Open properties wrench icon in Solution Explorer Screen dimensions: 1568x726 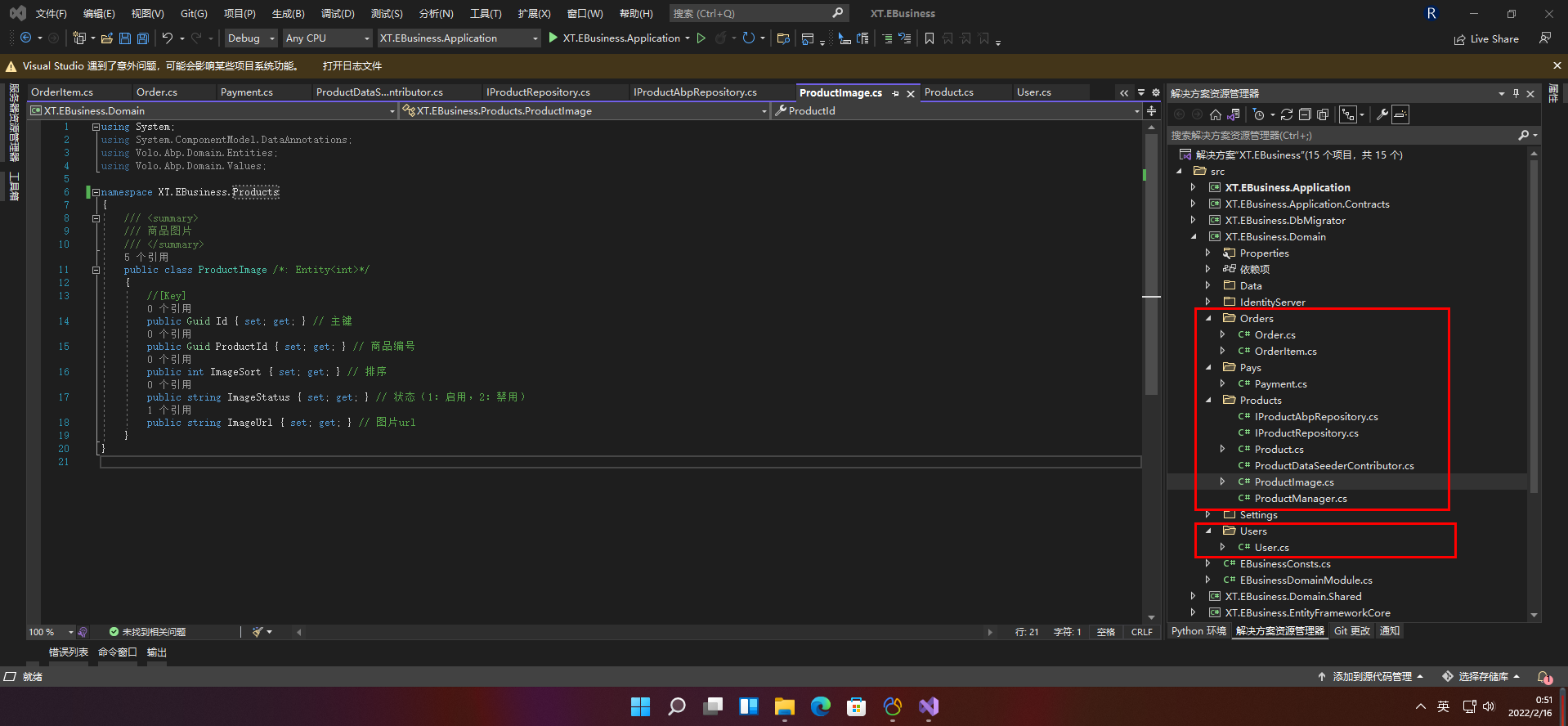(1382, 114)
